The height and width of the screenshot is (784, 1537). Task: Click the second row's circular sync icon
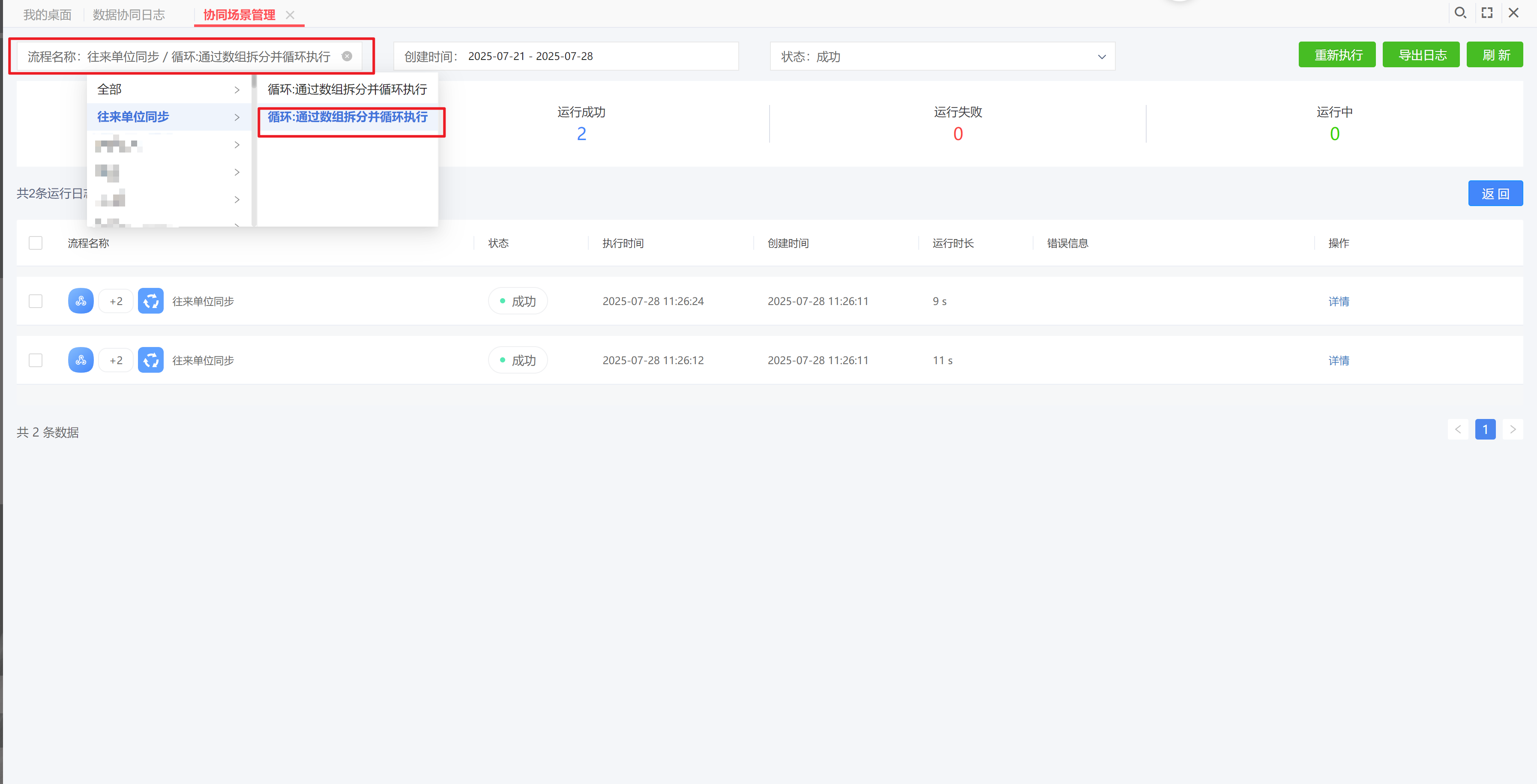pyautogui.click(x=151, y=360)
